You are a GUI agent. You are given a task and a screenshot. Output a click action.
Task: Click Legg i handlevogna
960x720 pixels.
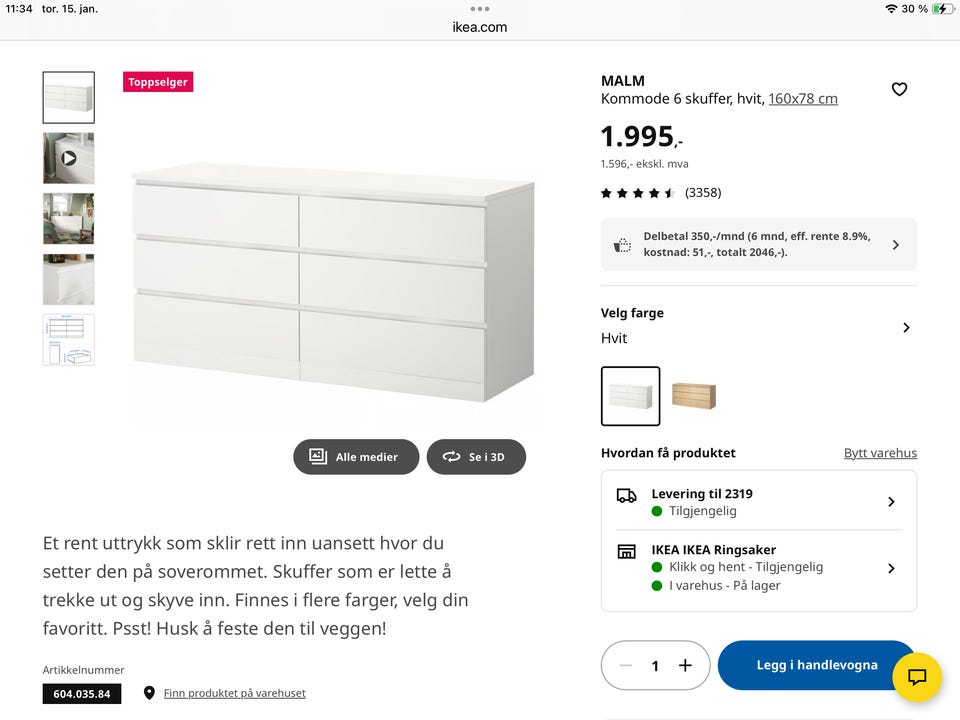816,664
